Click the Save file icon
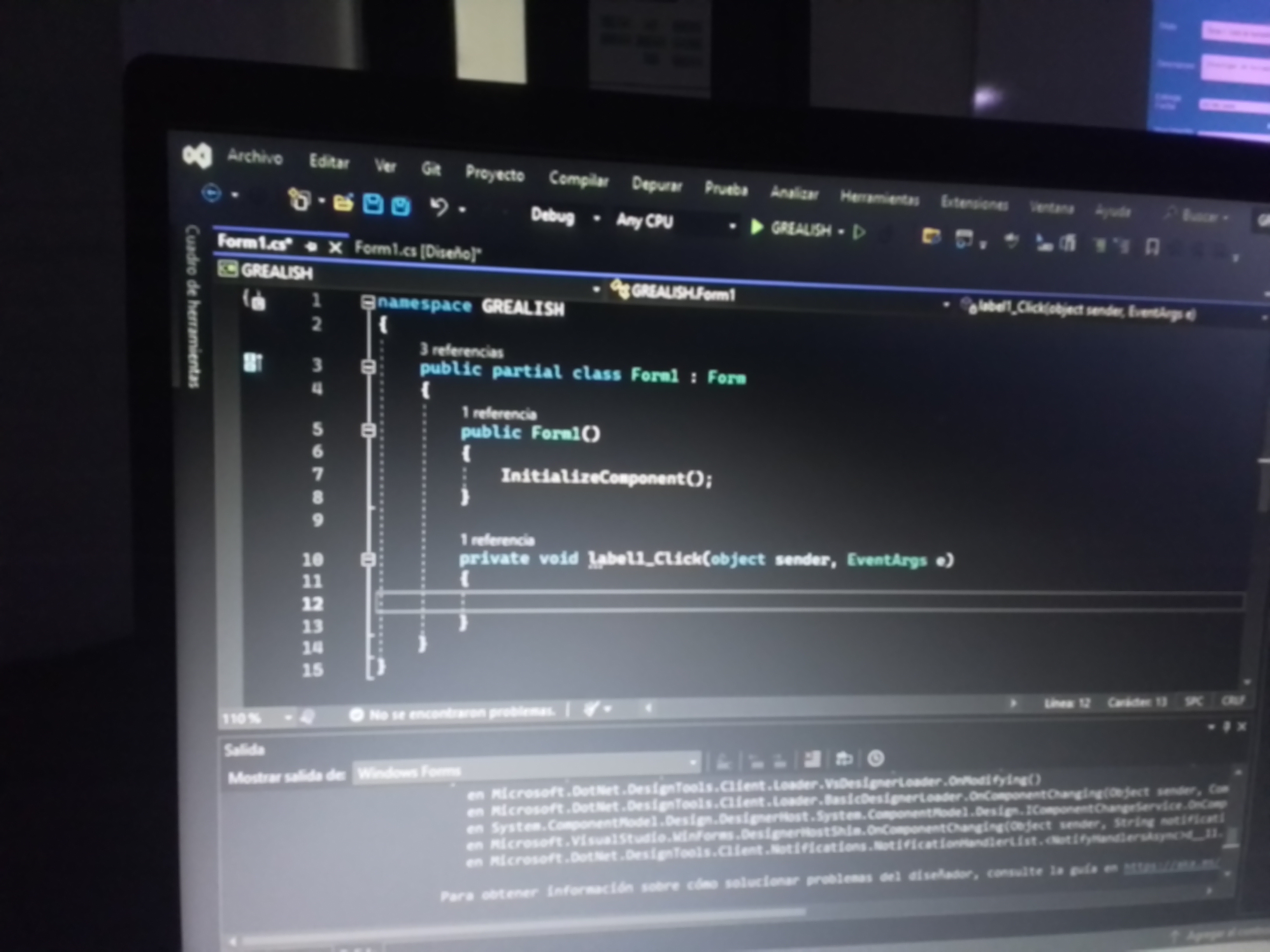1270x952 pixels. point(373,204)
